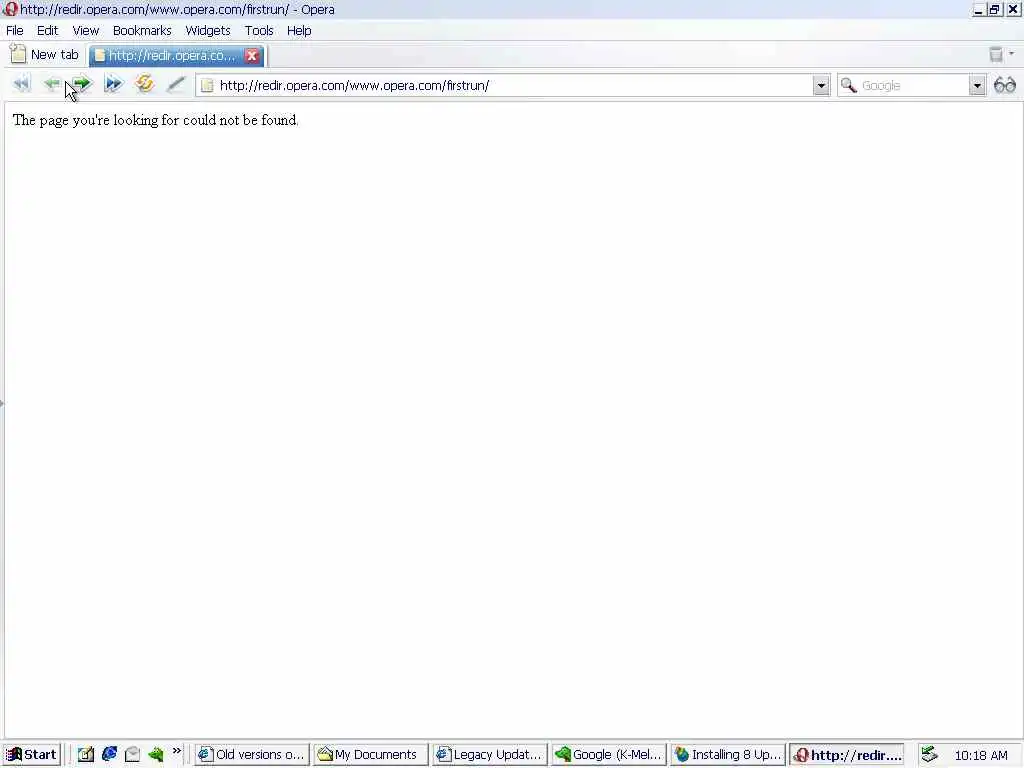This screenshot has width=1024, height=768.
Task: Switch to Installing 8 Up... taskbar window
Action: pyautogui.click(x=728, y=755)
